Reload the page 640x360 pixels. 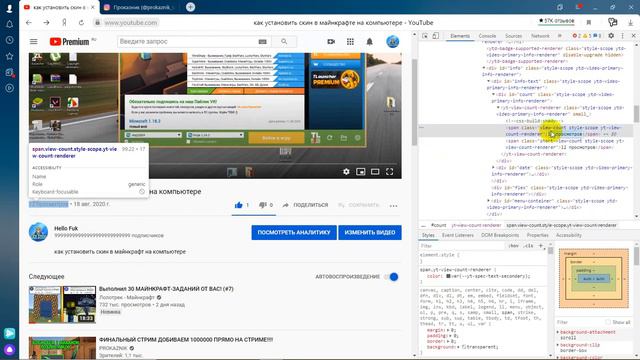coord(81,23)
